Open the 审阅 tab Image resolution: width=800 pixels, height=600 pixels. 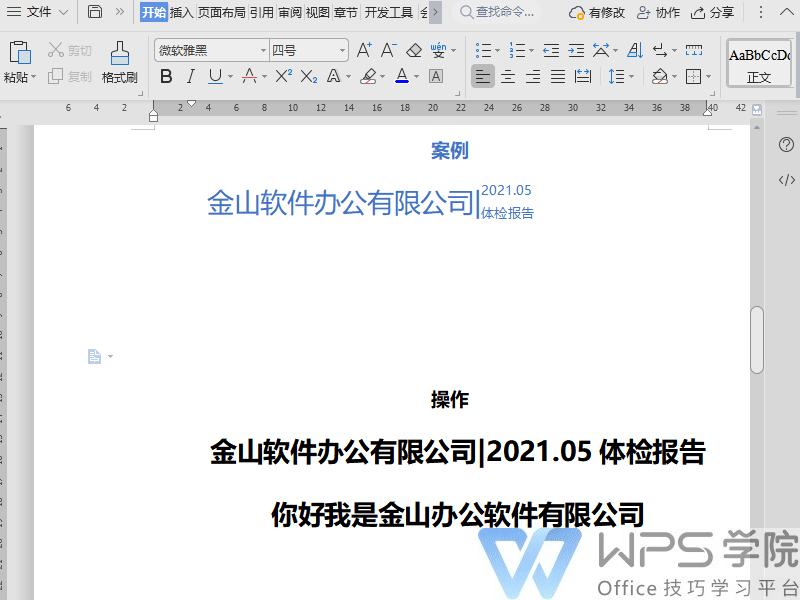290,12
